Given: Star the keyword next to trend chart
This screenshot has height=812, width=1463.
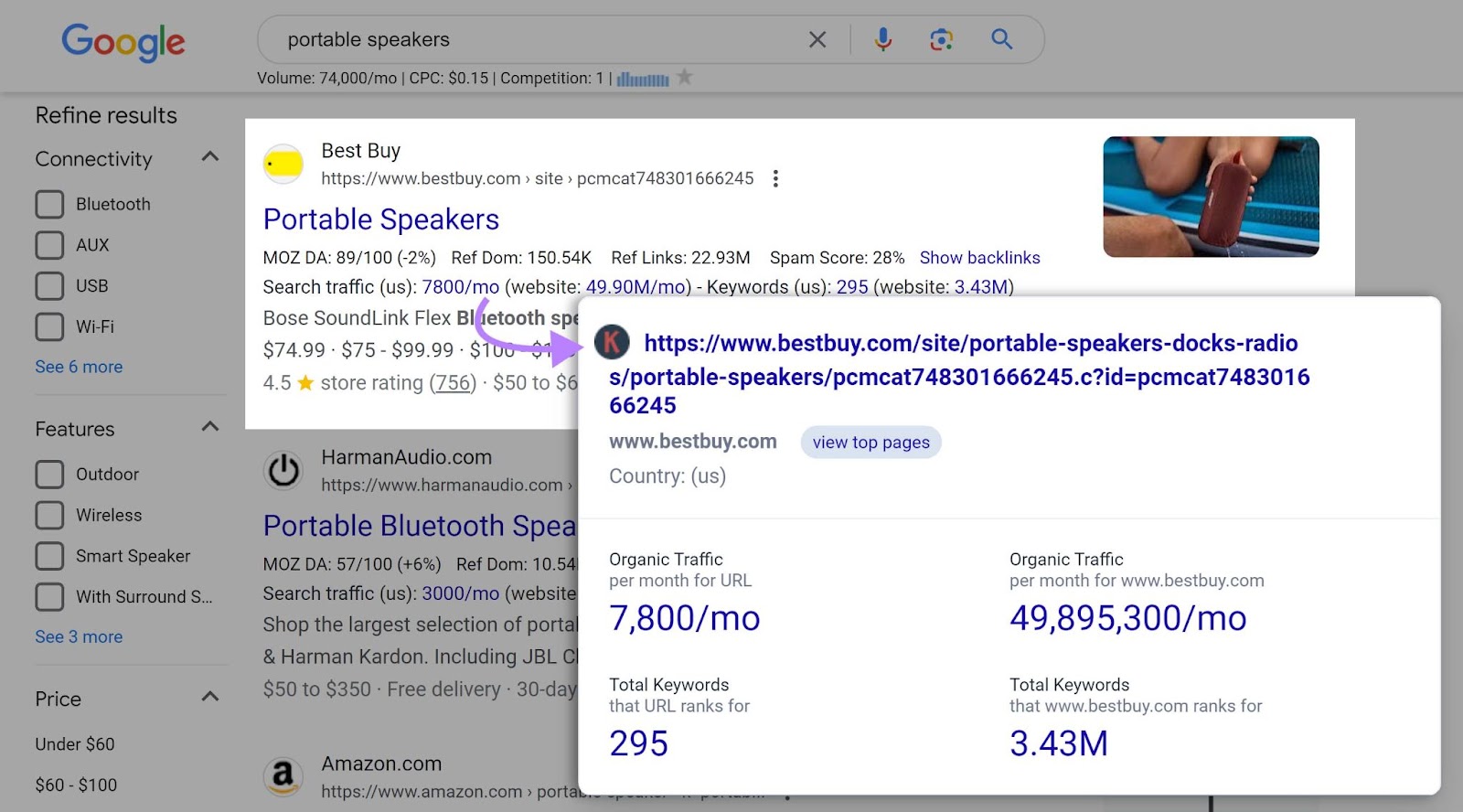Looking at the screenshot, I should point(684,78).
